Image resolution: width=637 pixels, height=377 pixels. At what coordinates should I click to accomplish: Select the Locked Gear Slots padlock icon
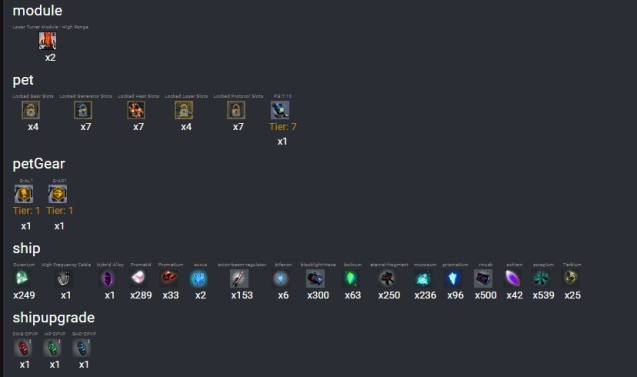tap(30, 110)
